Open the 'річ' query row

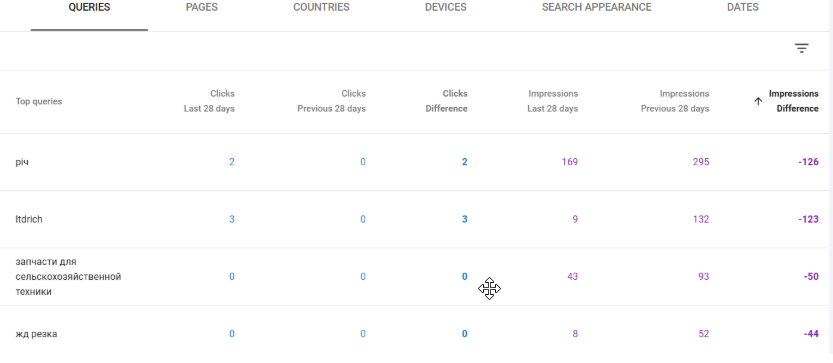[x=416, y=162]
